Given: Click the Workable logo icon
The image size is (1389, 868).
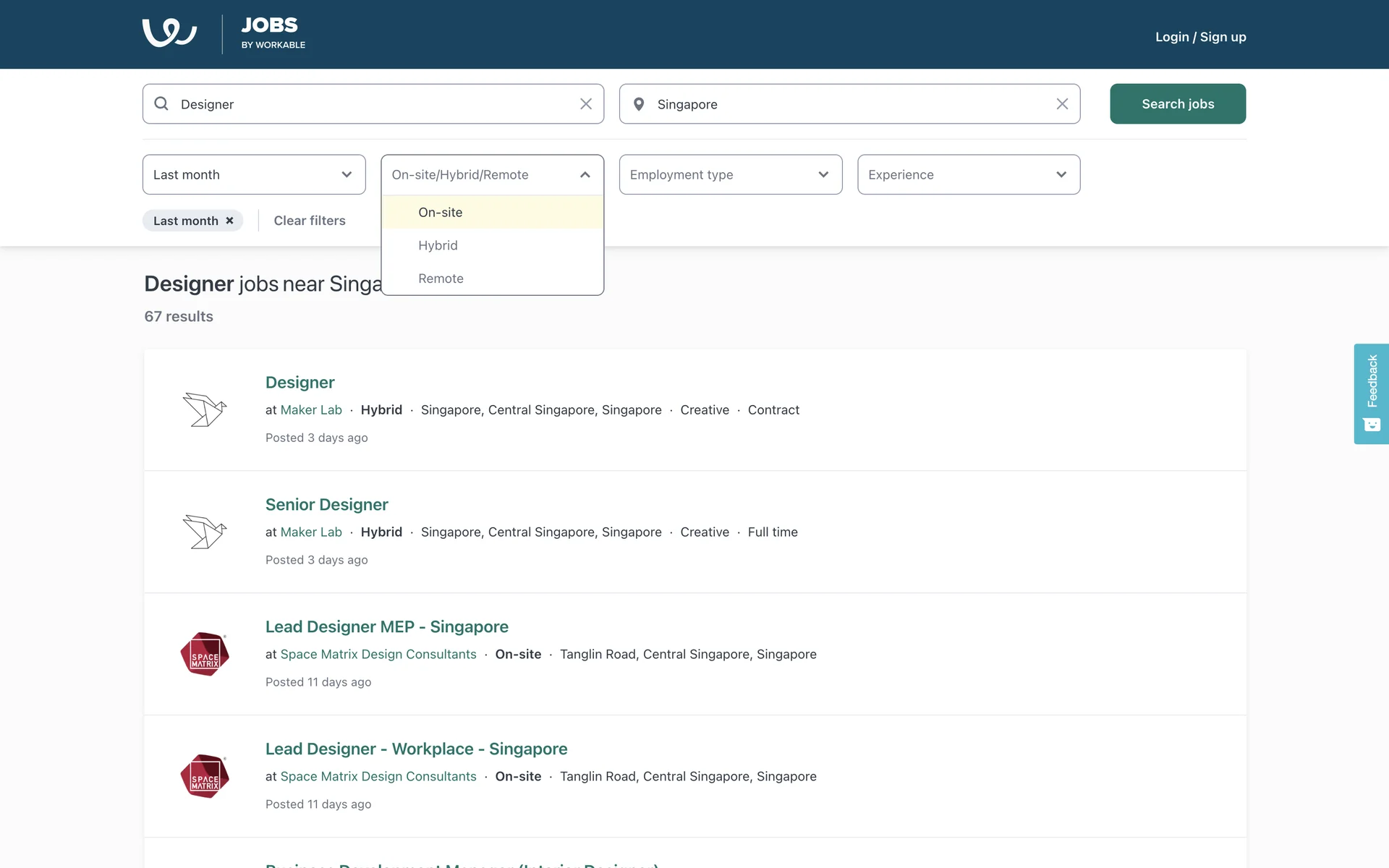Looking at the screenshot, I should [x=169, y=33].
